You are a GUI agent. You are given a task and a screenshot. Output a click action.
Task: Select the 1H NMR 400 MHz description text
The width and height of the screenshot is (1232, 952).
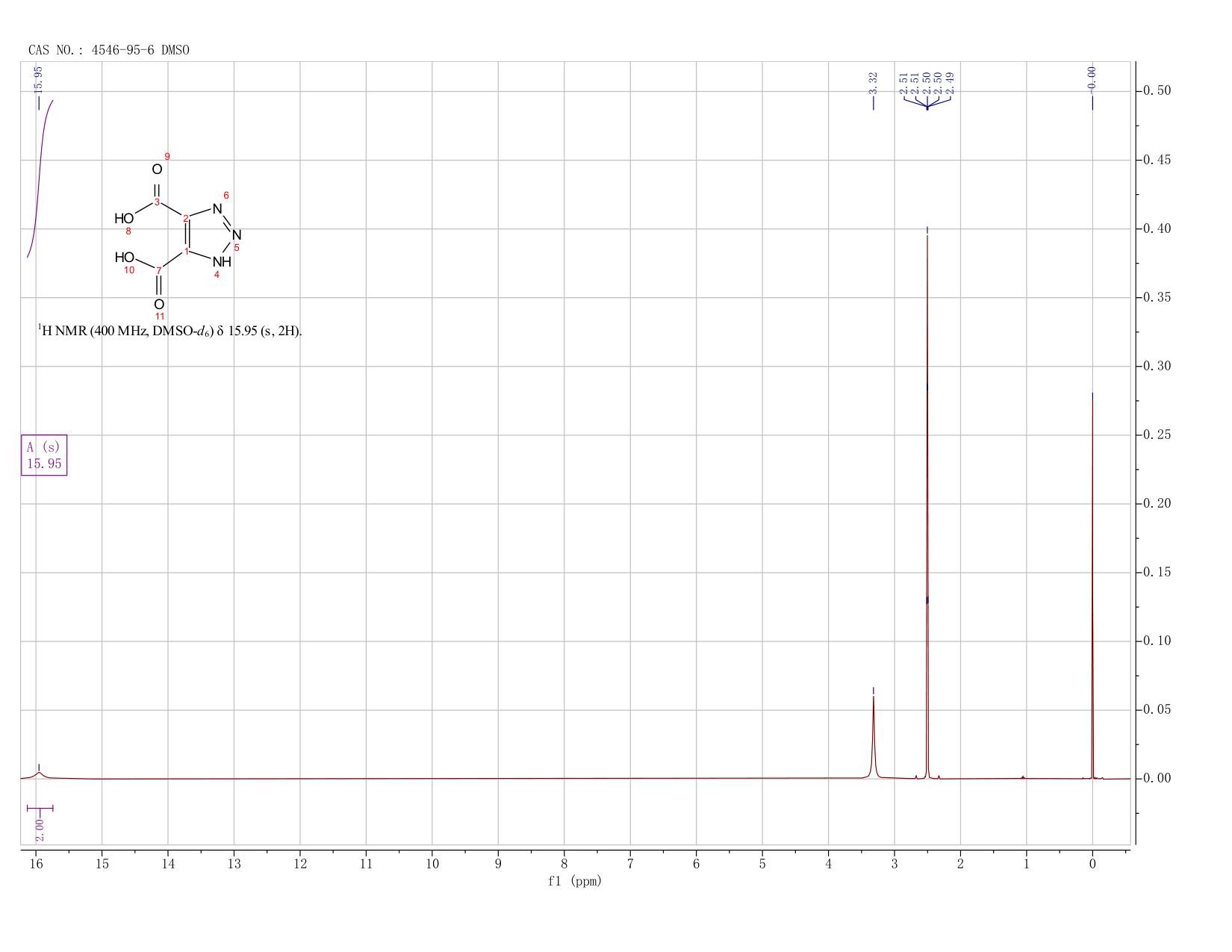[170, 331]
